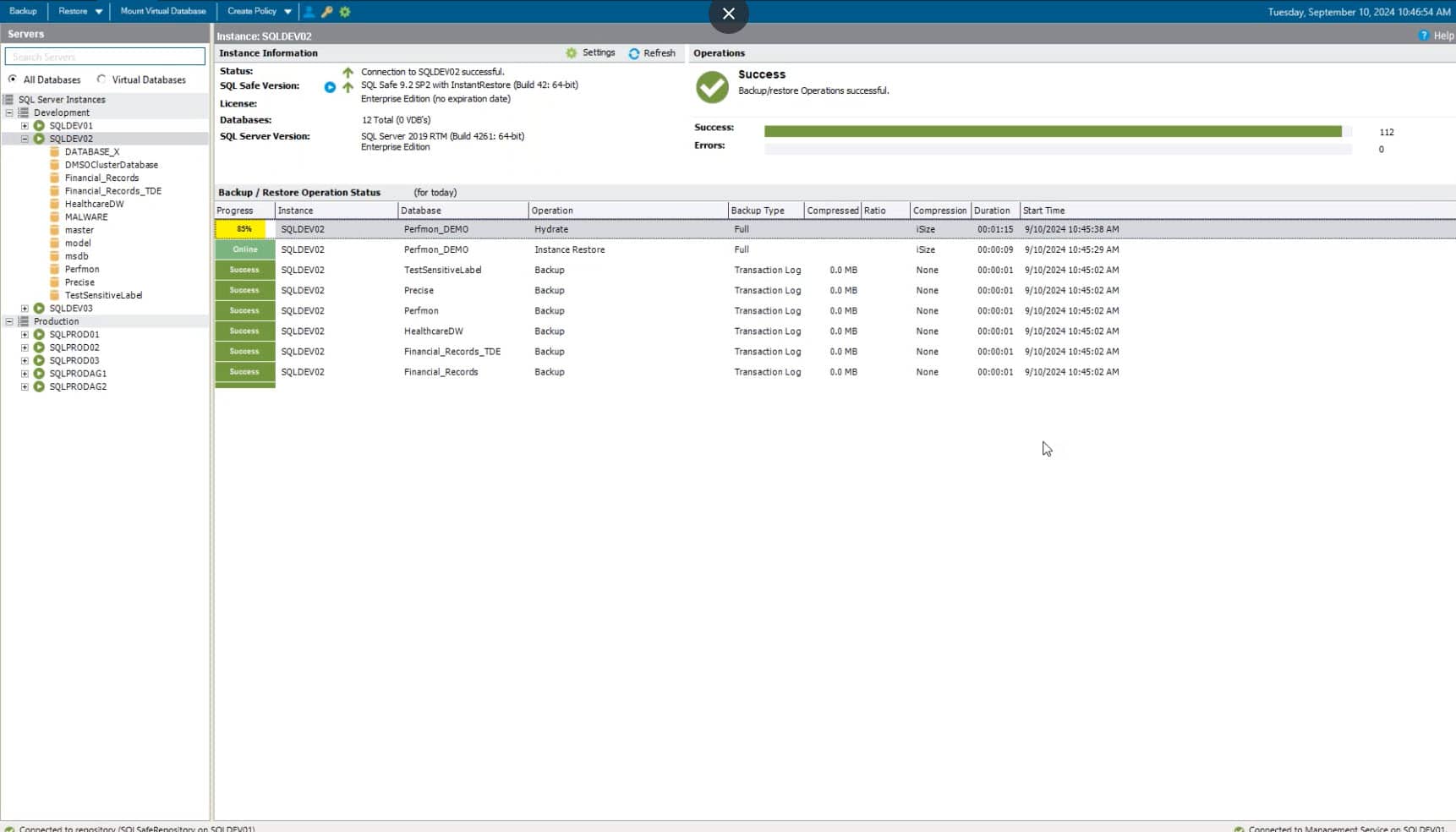Click the repository connection status icon
Screen dimensions: 1456x832
[x=9, y=829]
